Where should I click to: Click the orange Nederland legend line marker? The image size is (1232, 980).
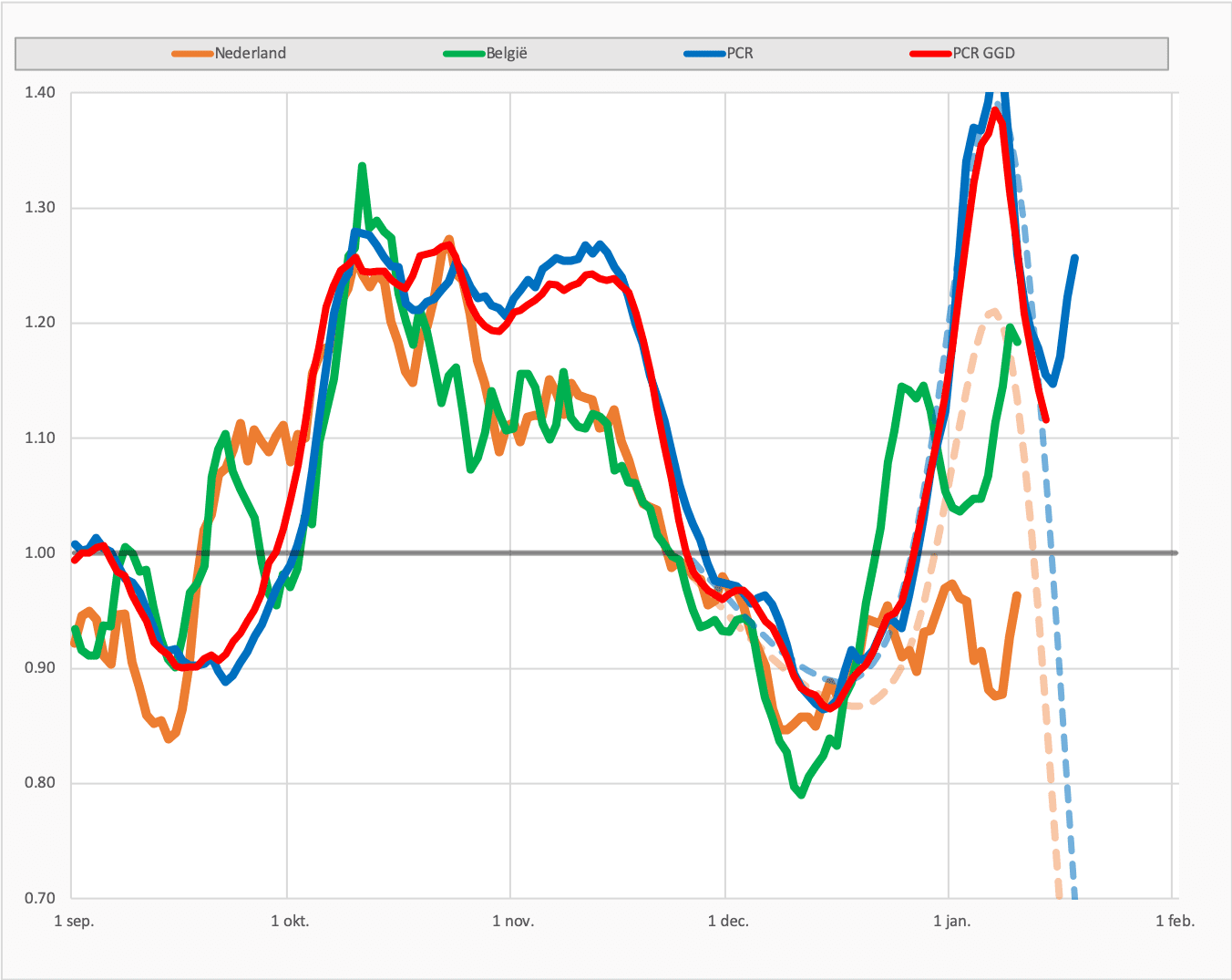pos(193,54)
